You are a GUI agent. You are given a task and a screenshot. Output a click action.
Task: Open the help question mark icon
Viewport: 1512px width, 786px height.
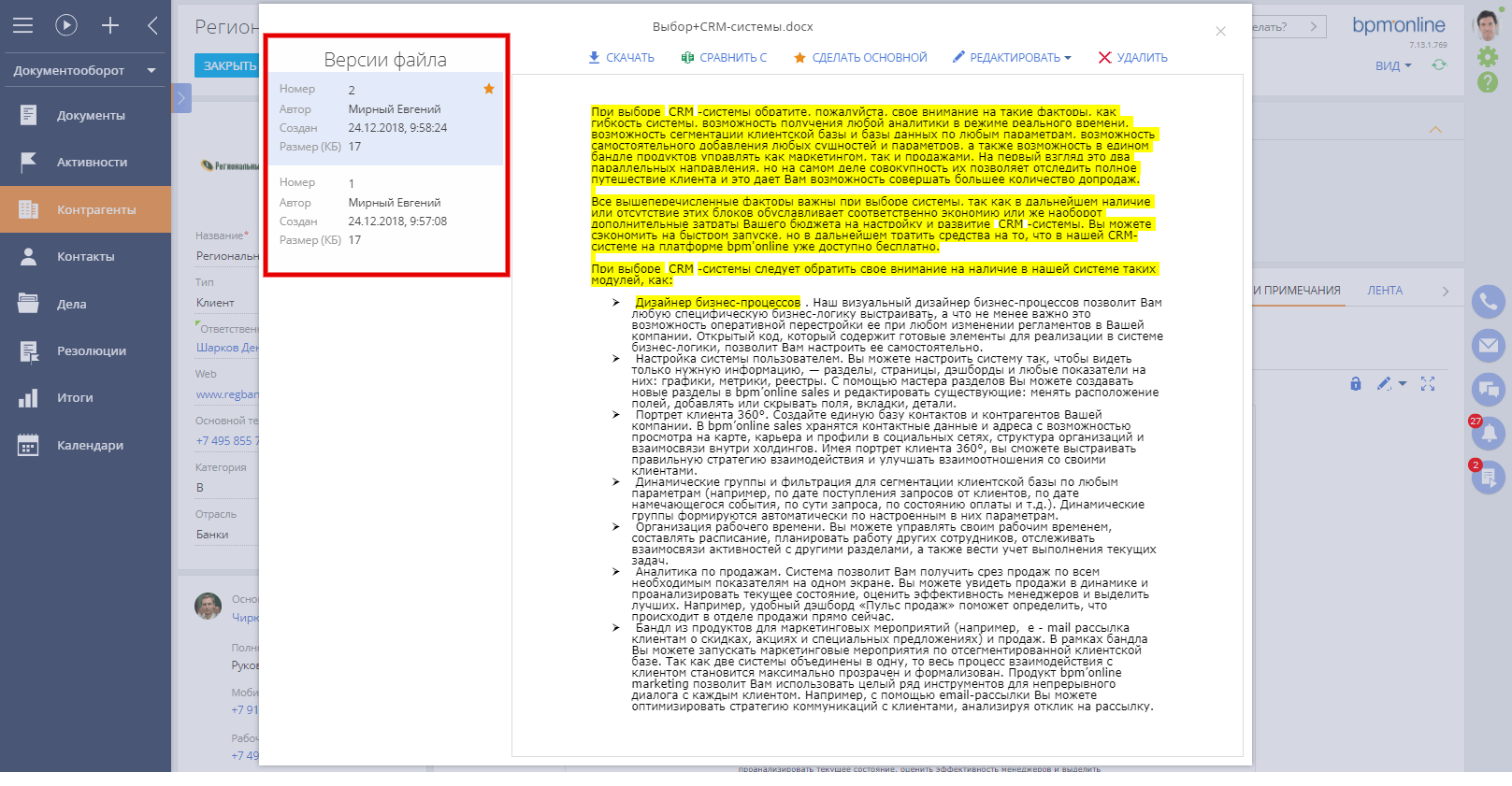coord(1488,82)
